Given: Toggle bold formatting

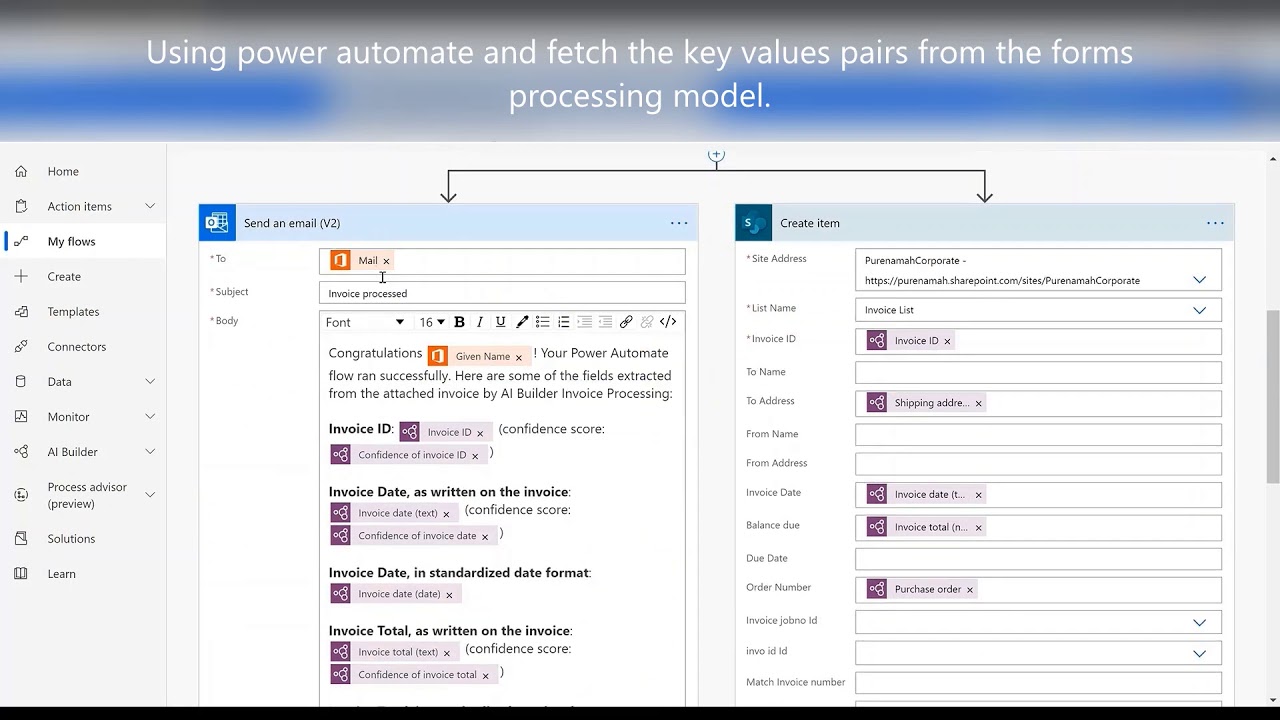Looking at the screenshot, I should tap(459, 322).
